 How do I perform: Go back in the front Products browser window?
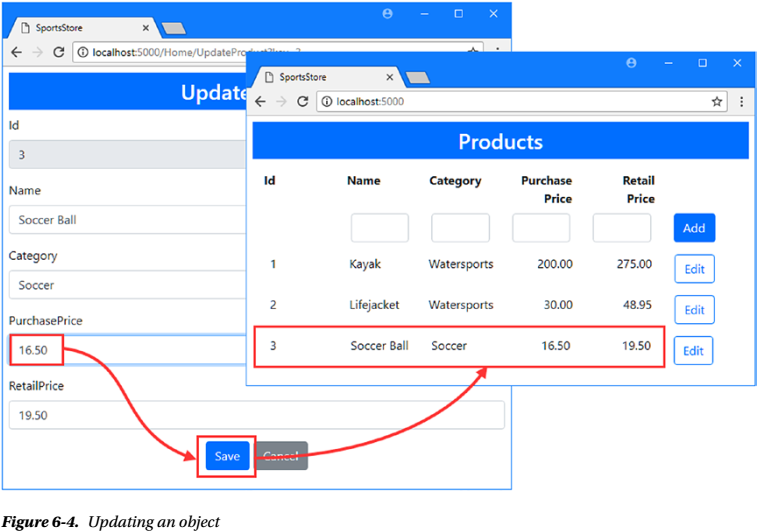coord(260,102)
